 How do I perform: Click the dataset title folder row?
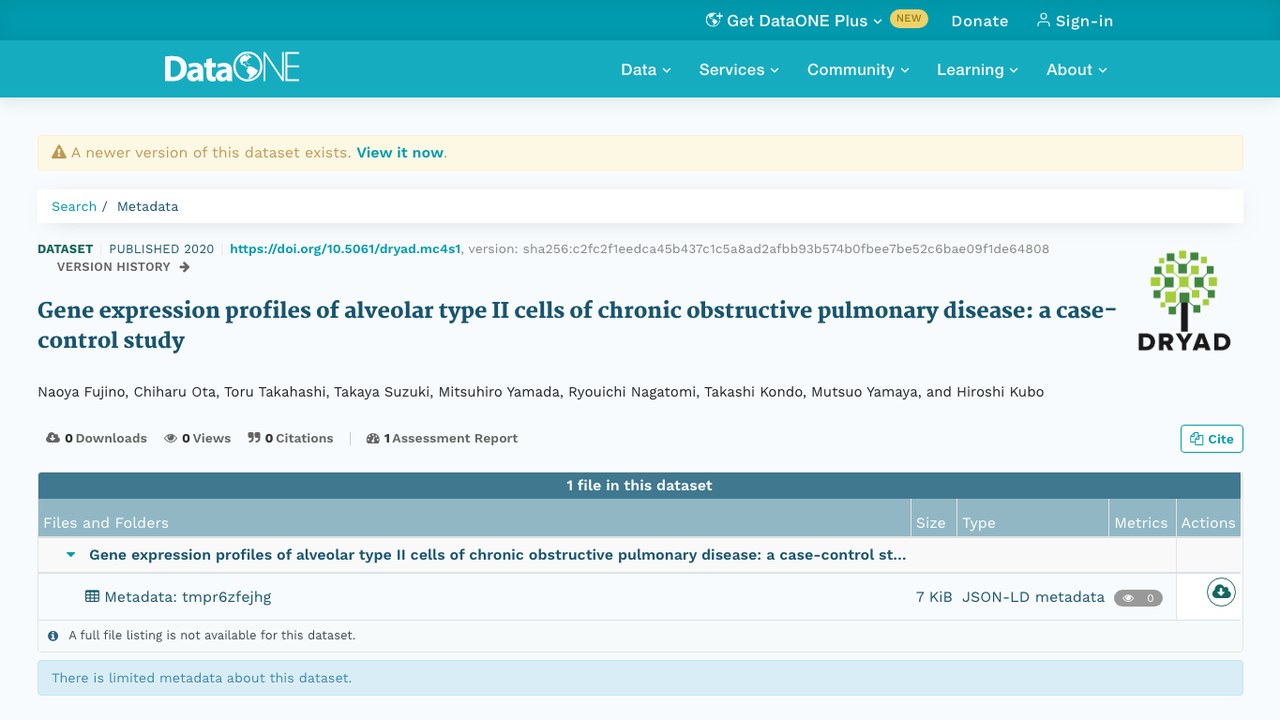497,555
